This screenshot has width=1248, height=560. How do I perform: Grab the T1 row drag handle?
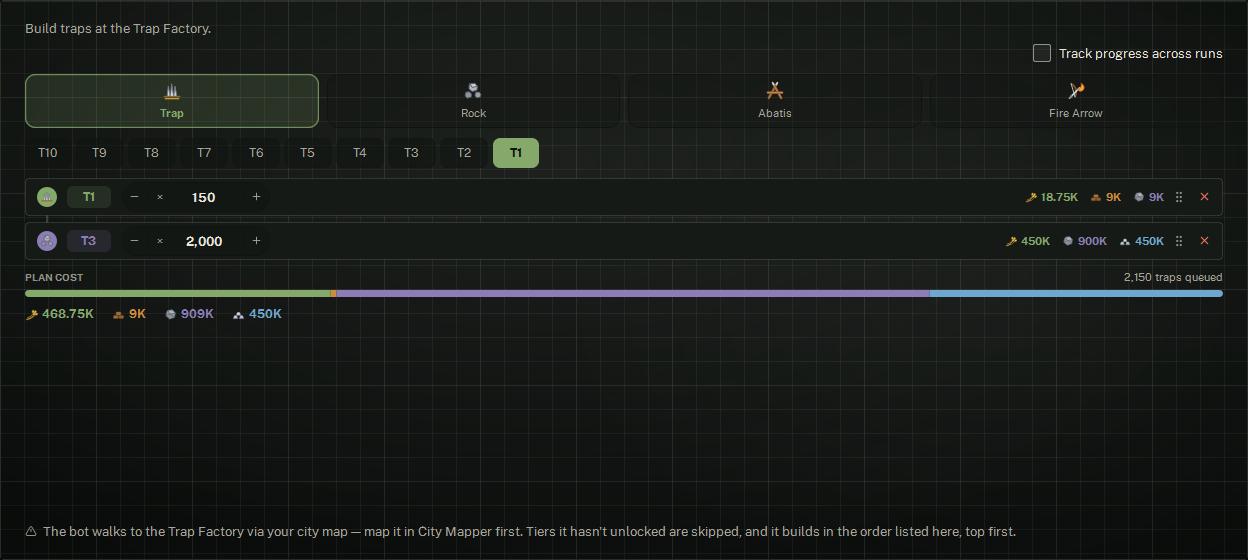(x=1179, y=197)
